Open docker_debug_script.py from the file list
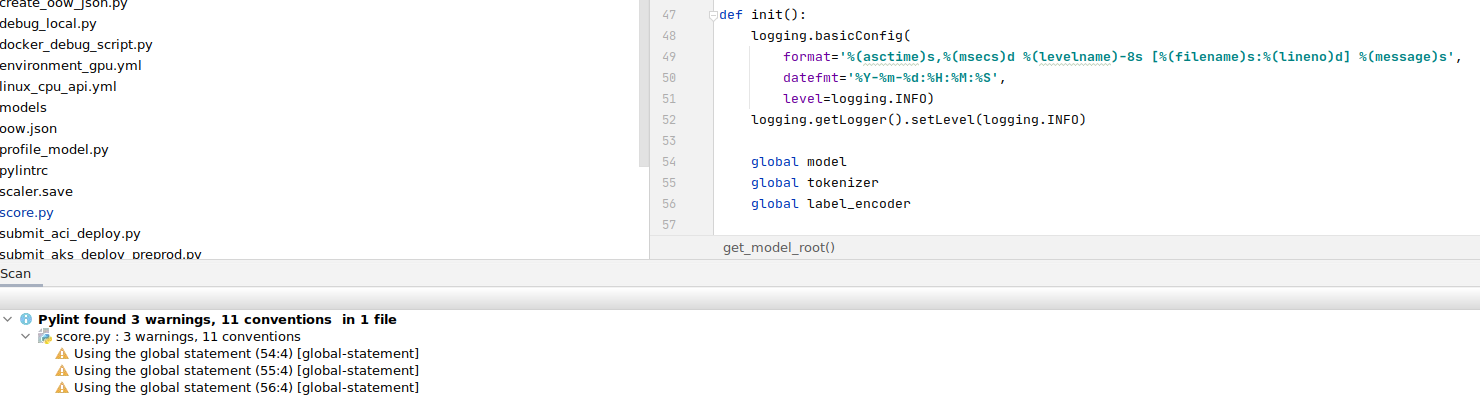 76,44
